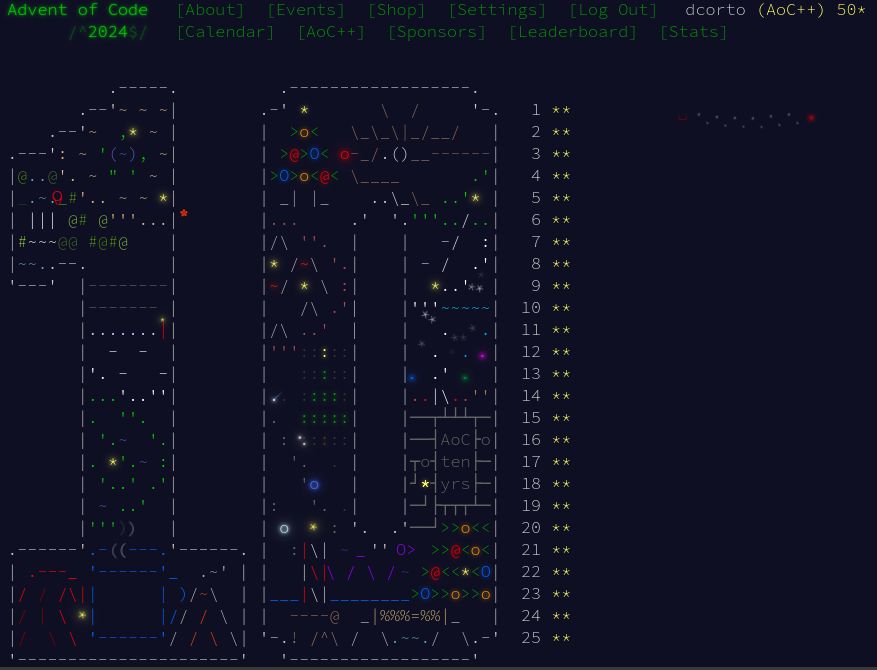Open the Stats page
This screenshot has height=670, width=877.
click(693, 32)
